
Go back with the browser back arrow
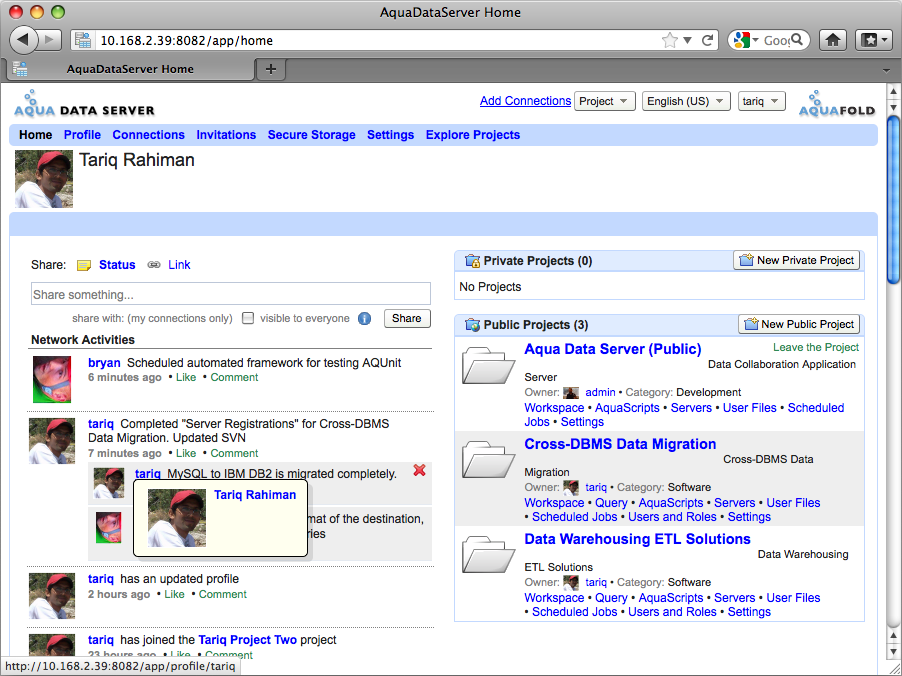point(23,40)
